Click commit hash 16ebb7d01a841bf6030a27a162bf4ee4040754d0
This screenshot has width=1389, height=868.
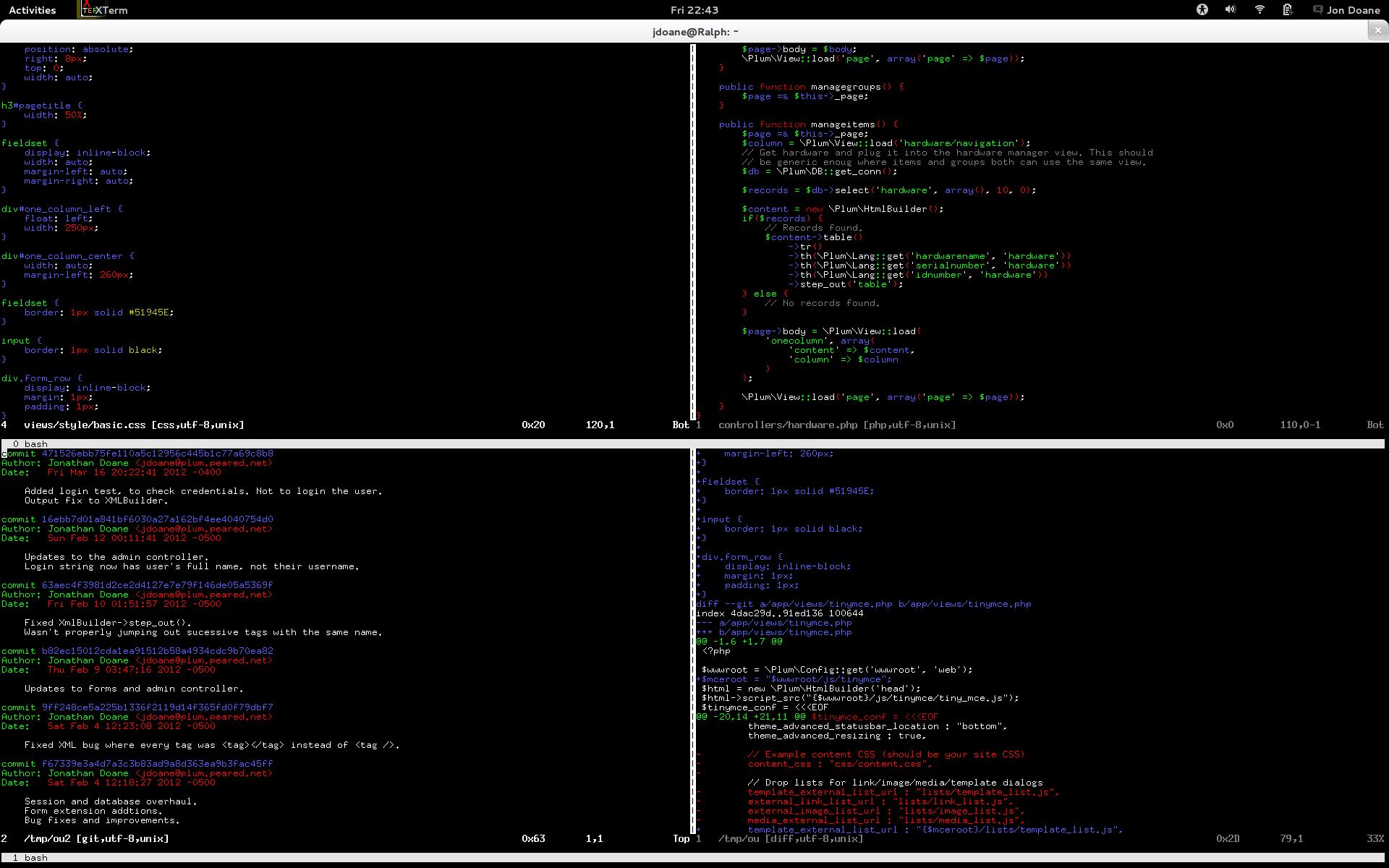coord(157,519)
